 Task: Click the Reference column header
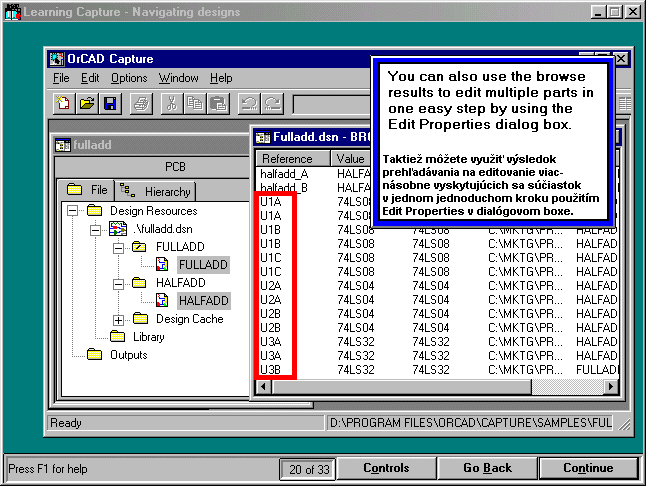coord(287,159)
